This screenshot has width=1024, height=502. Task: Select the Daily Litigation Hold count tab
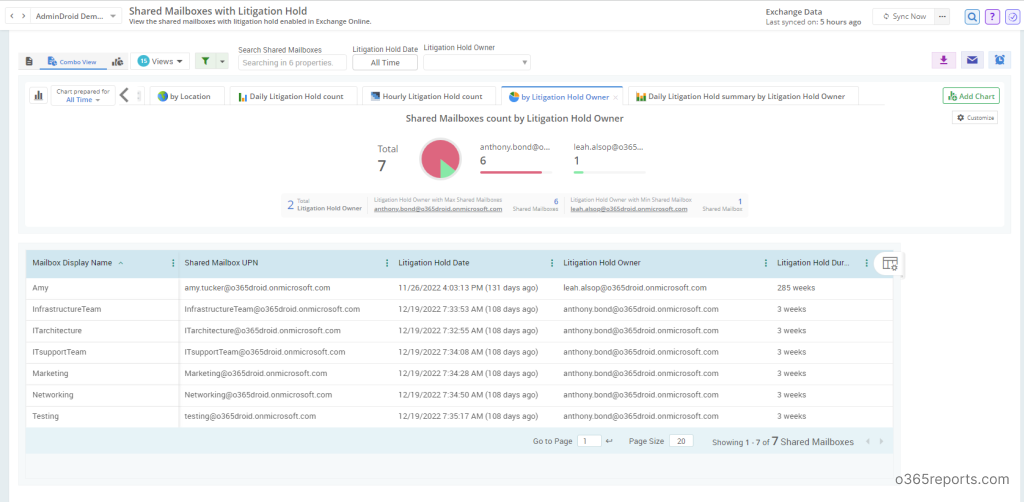pyautogui.click(x=293, y=96)
